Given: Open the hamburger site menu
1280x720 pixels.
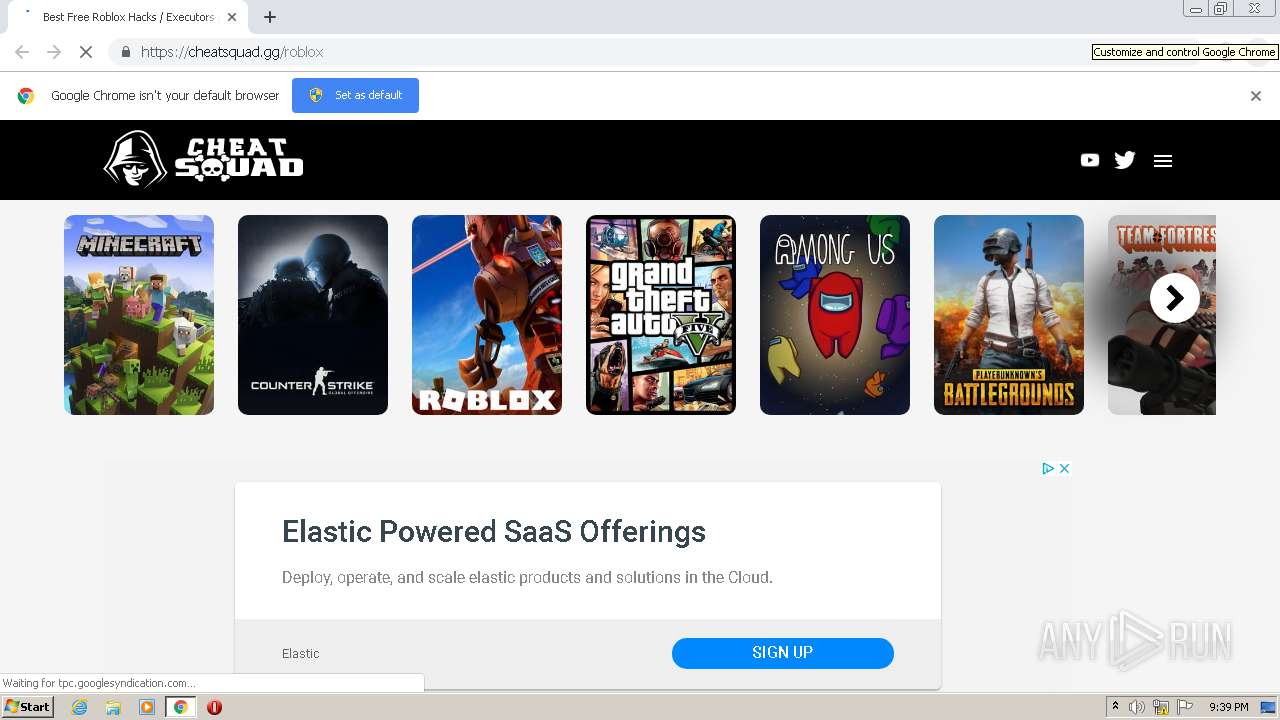Looking at the screenshot, I should (1162, 161).
